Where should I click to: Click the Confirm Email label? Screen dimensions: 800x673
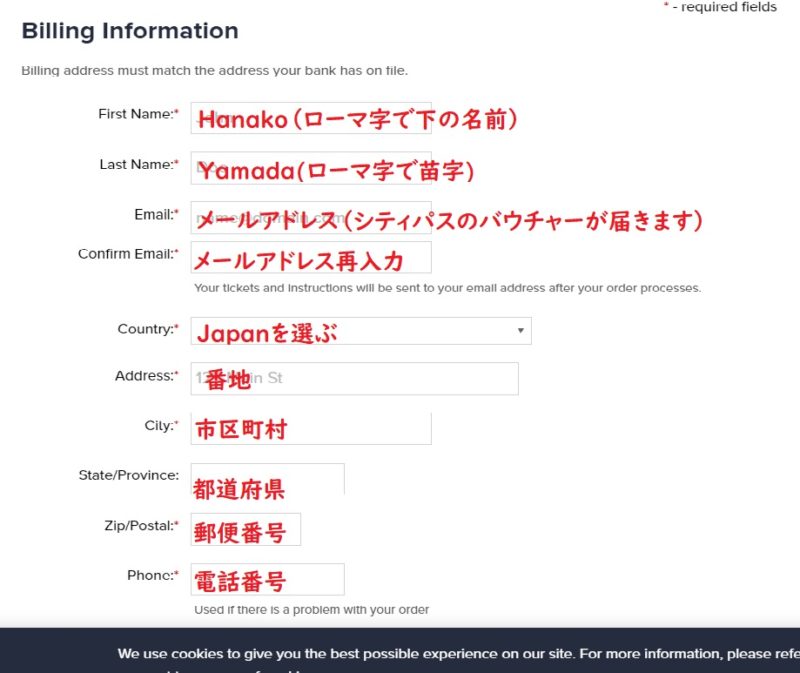pyautogui.click(x=129, y=254)
